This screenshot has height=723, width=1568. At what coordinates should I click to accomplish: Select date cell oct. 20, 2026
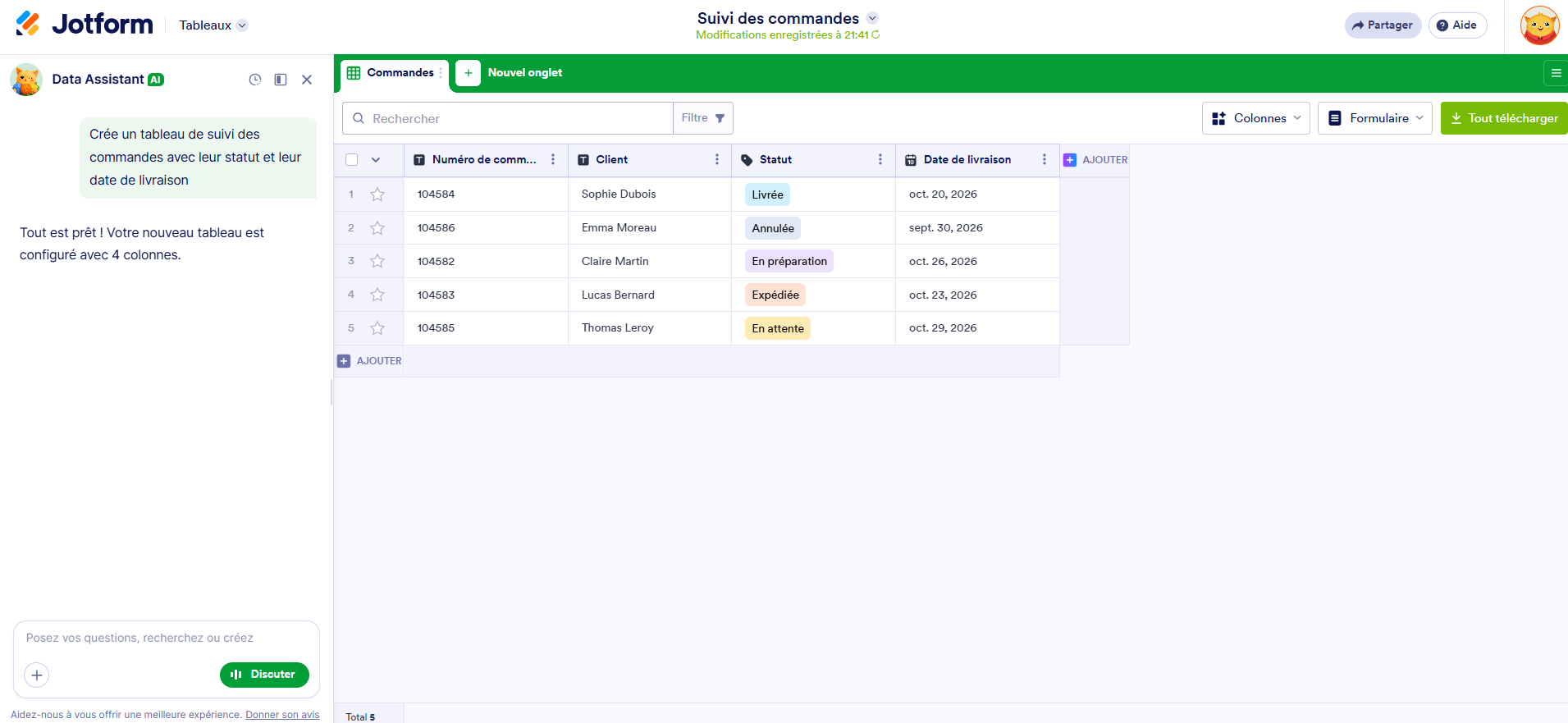[977, 194]
